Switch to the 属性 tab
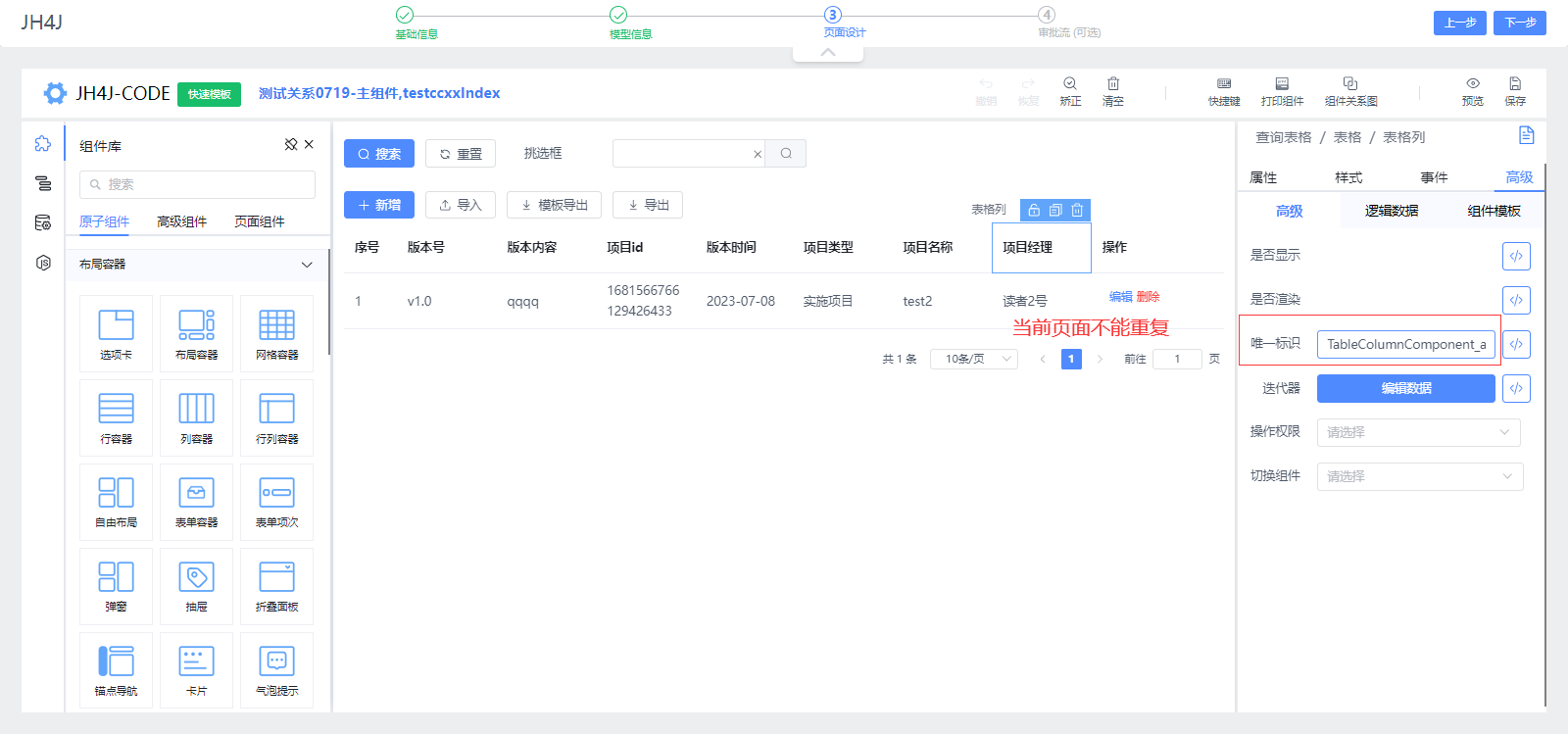The width and height of the screenshot is (1568, 734). point(1263,177)
